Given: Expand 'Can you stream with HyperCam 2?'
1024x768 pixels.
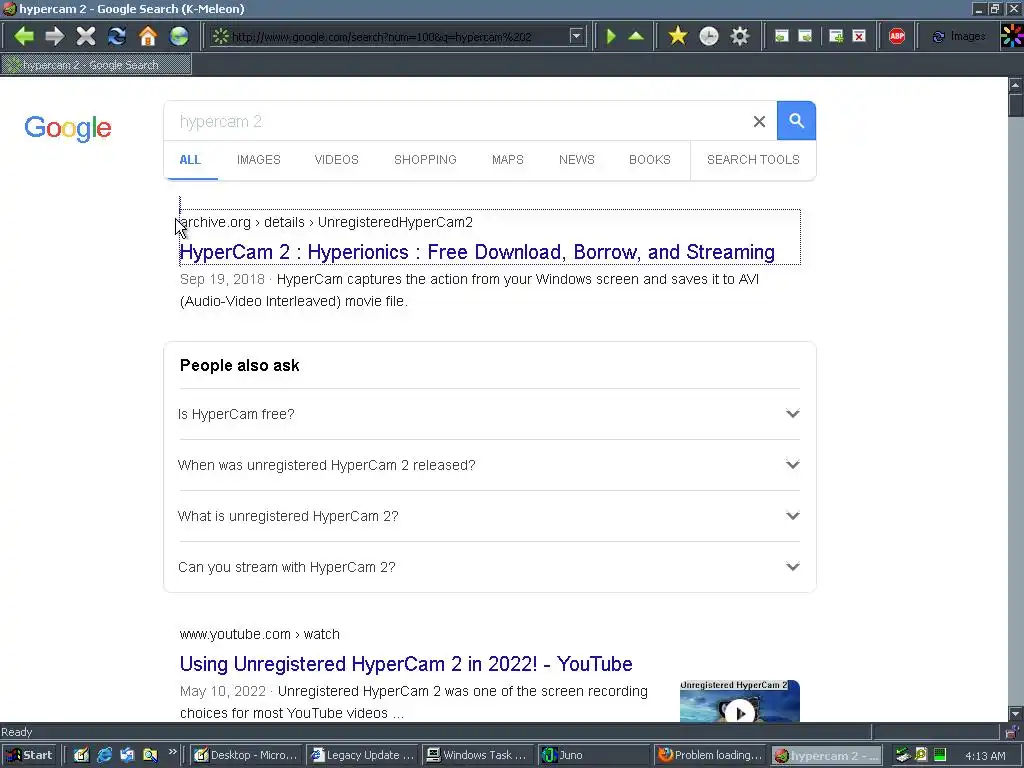Looking at the screenshot, I should tap(489, 567).
